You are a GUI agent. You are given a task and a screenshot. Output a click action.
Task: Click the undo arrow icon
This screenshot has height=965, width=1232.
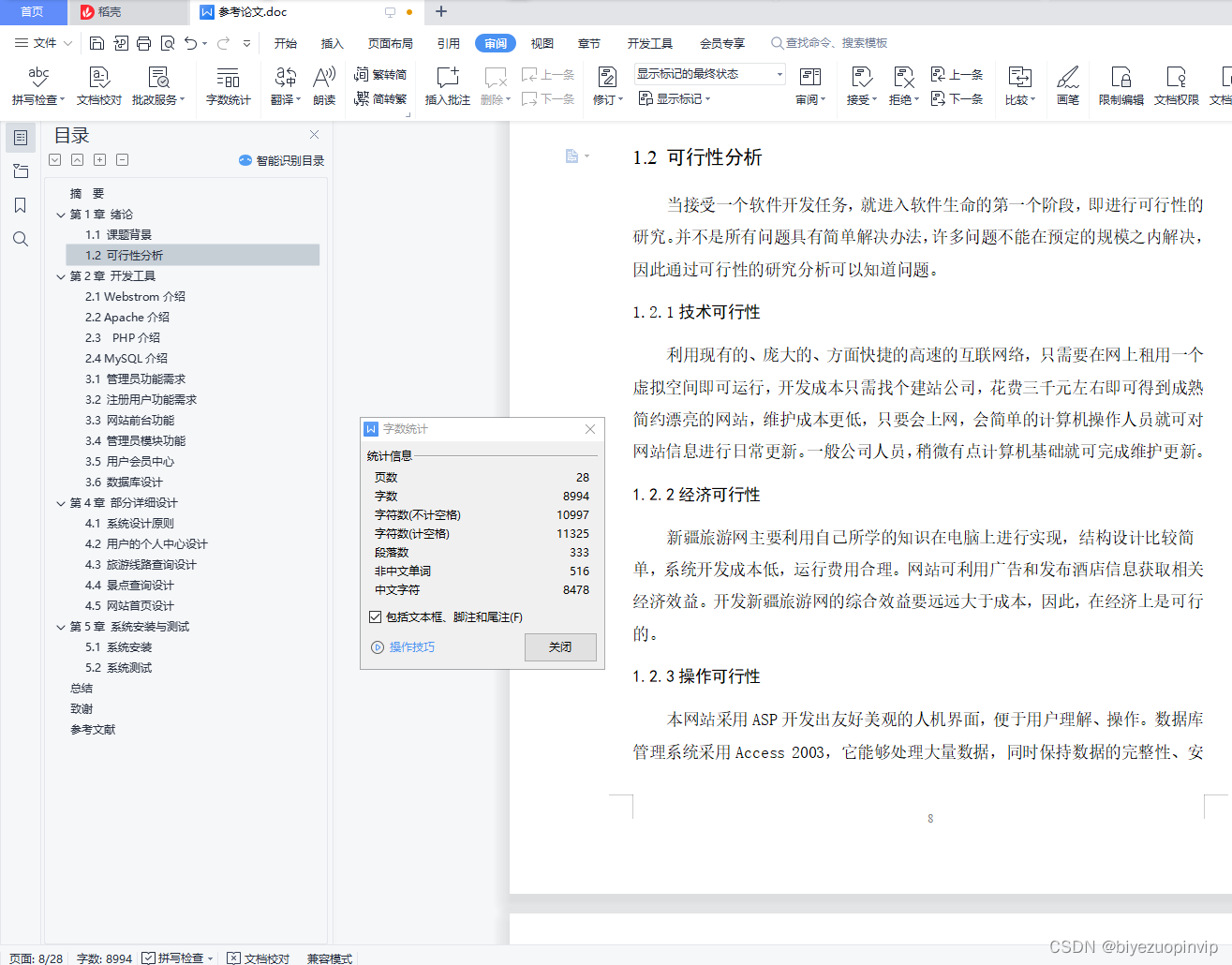[191, 43]
